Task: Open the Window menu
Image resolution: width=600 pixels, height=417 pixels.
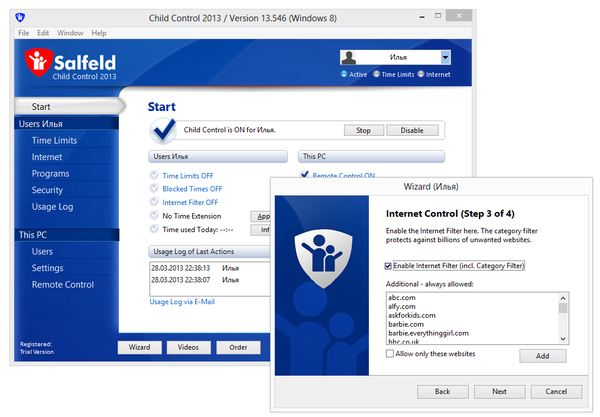Action: [x=70, y=33]
